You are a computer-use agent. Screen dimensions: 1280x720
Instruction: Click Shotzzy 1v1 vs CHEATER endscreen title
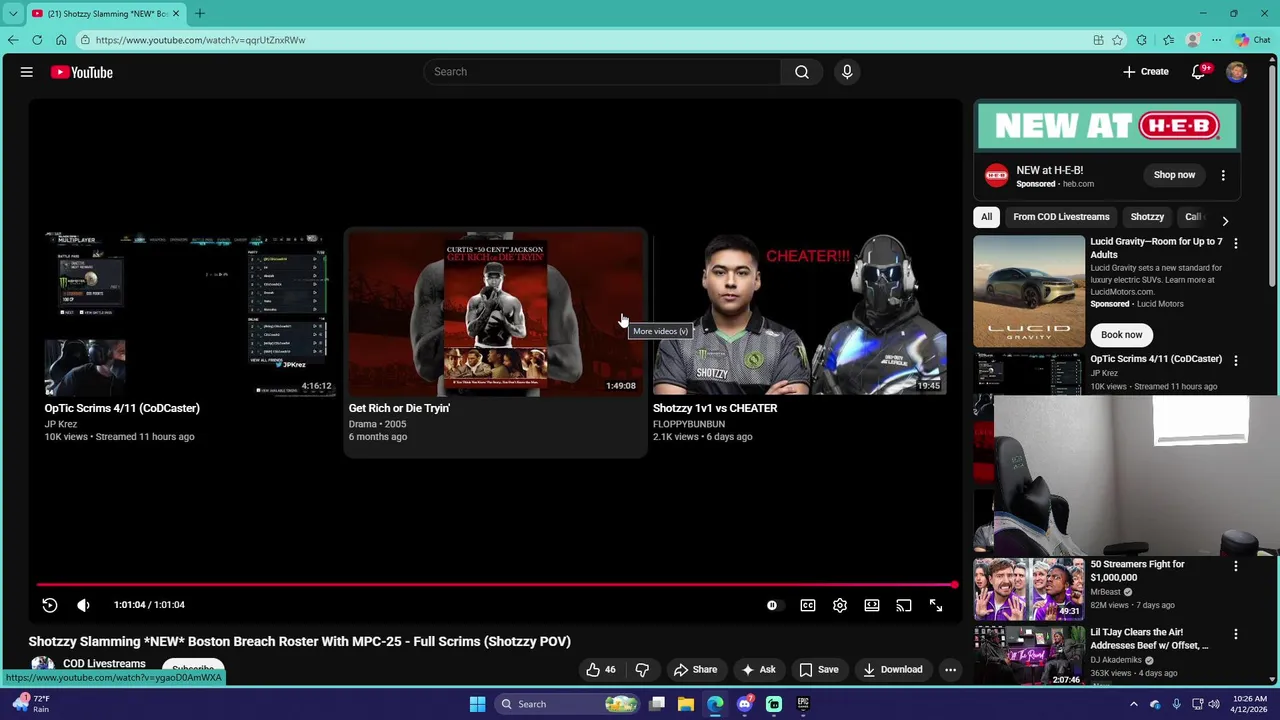[x=715, y=408]
